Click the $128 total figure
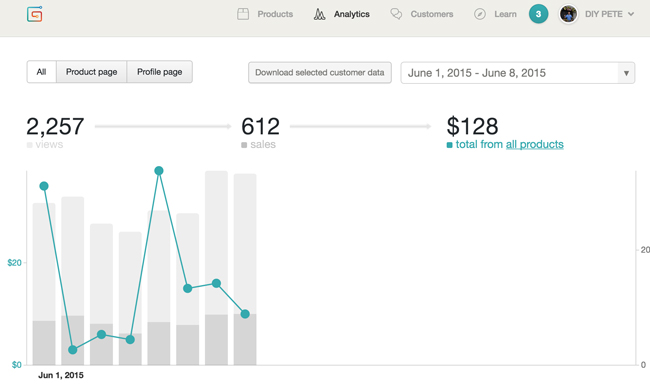This screenshot has height=389, width=650. point(472,126)
